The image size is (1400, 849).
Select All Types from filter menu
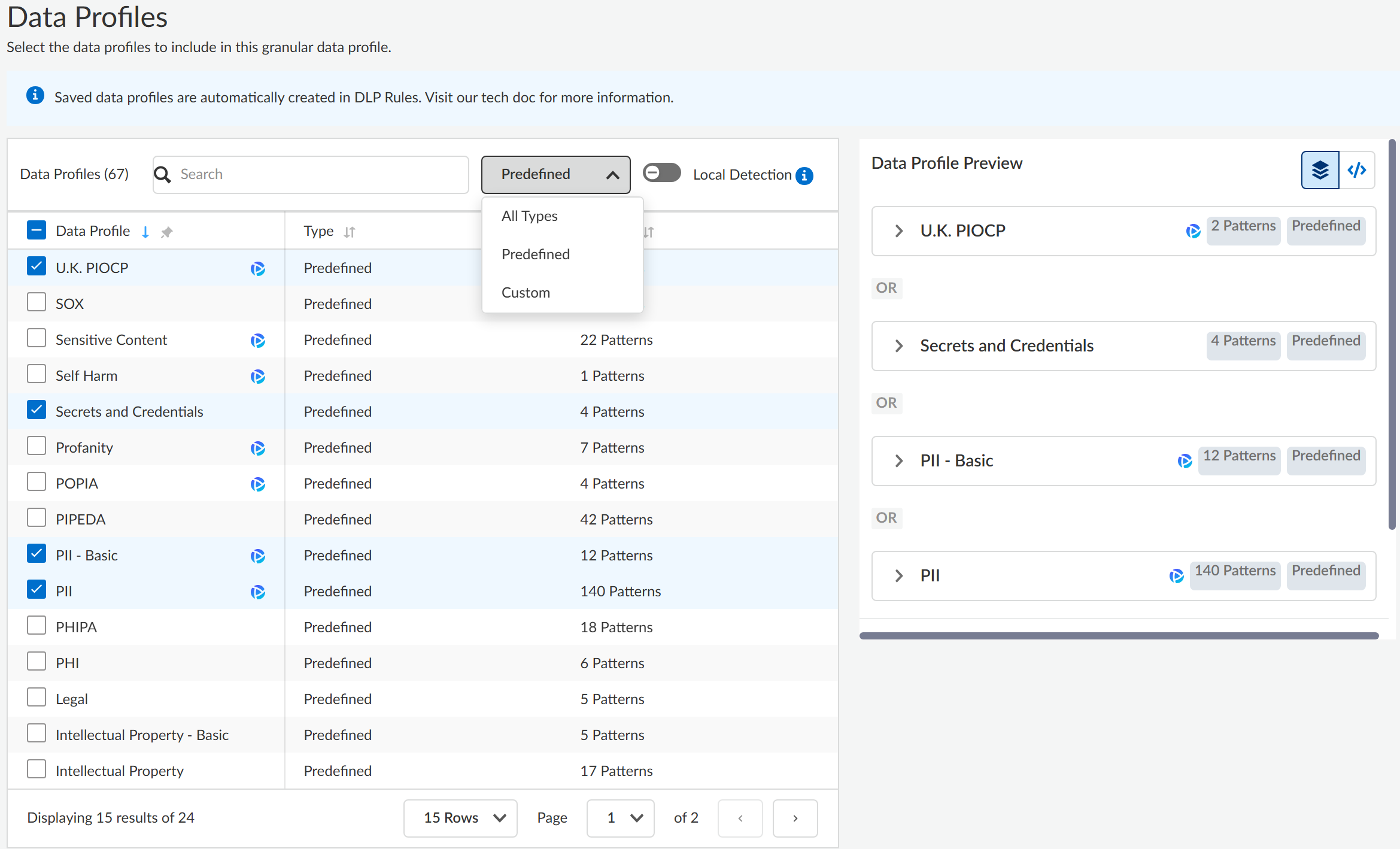pyautogui.click(x=529, y=216)
